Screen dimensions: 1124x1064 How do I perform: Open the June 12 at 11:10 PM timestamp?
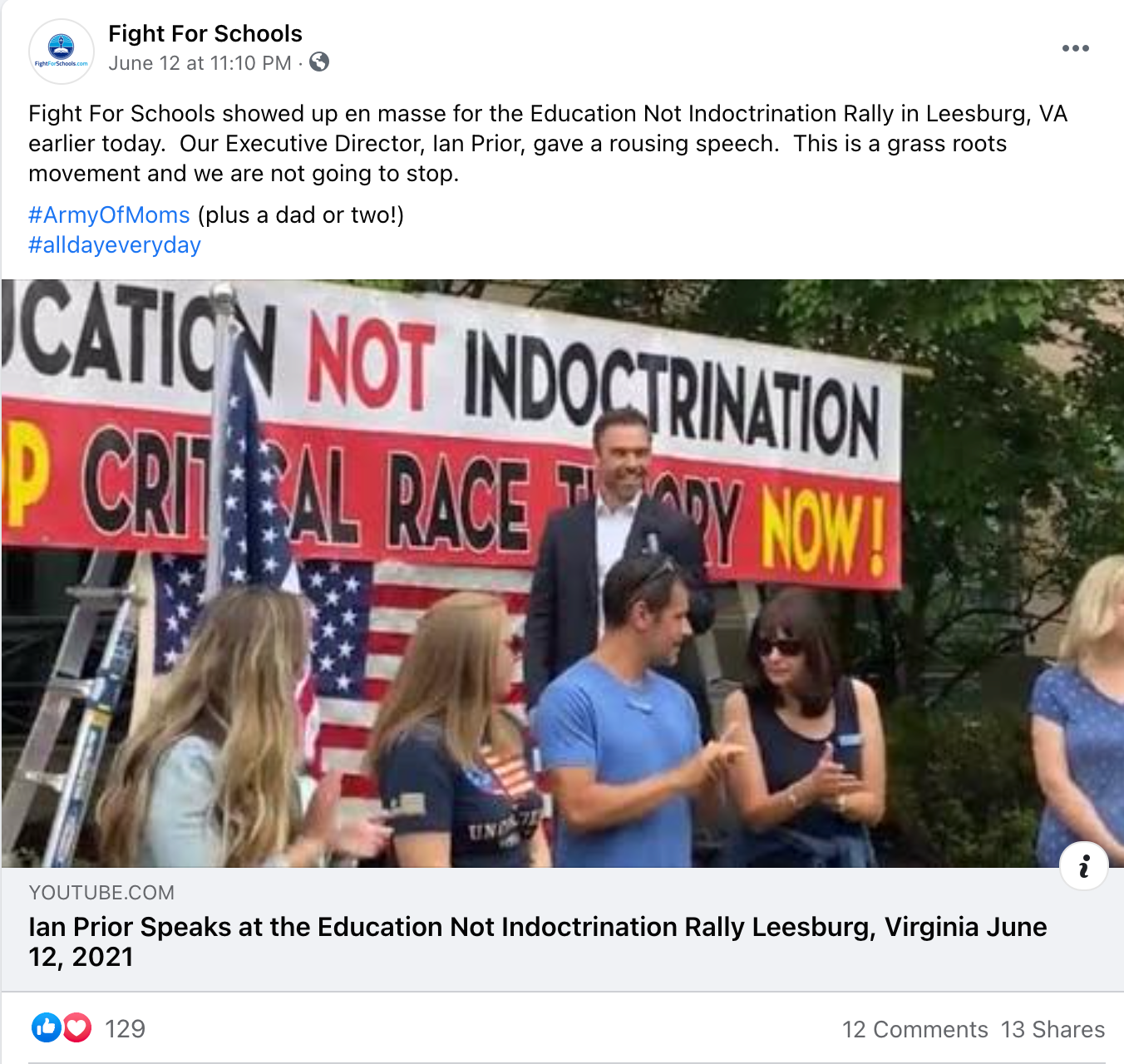pos(200,63)
